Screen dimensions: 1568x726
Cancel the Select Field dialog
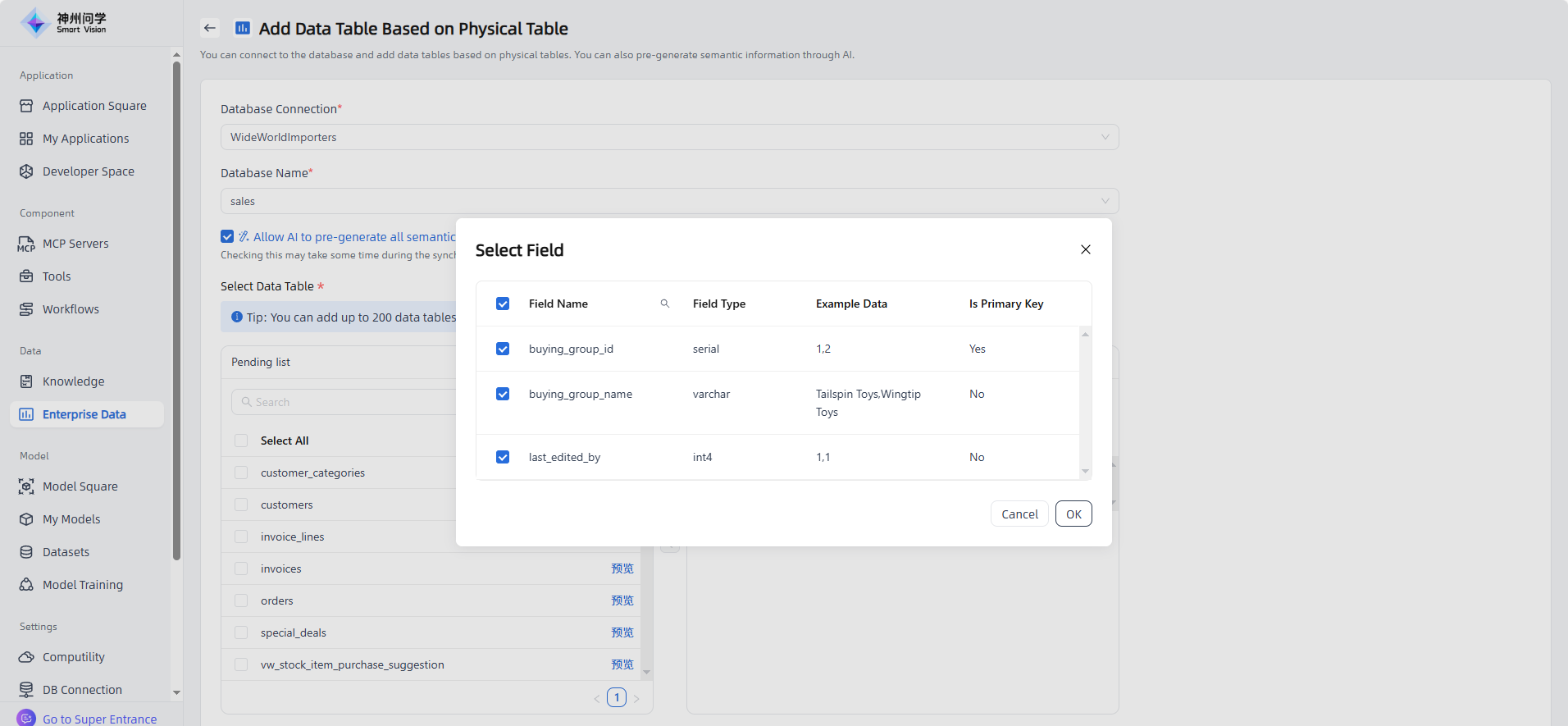(x=1019, y=514)
